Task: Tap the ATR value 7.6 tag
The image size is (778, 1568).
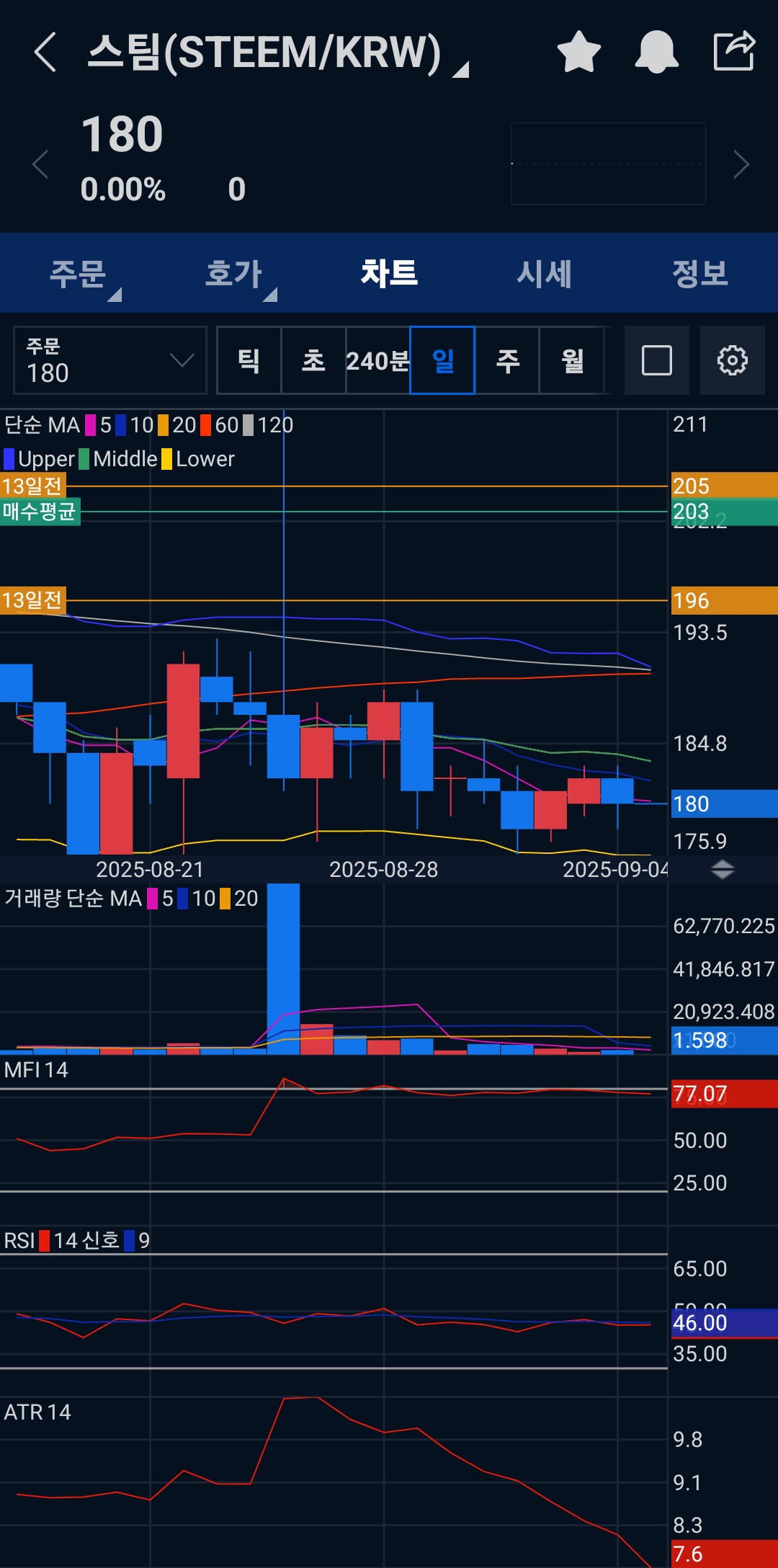Action: pyautogui.click(x=724, y=1554)
